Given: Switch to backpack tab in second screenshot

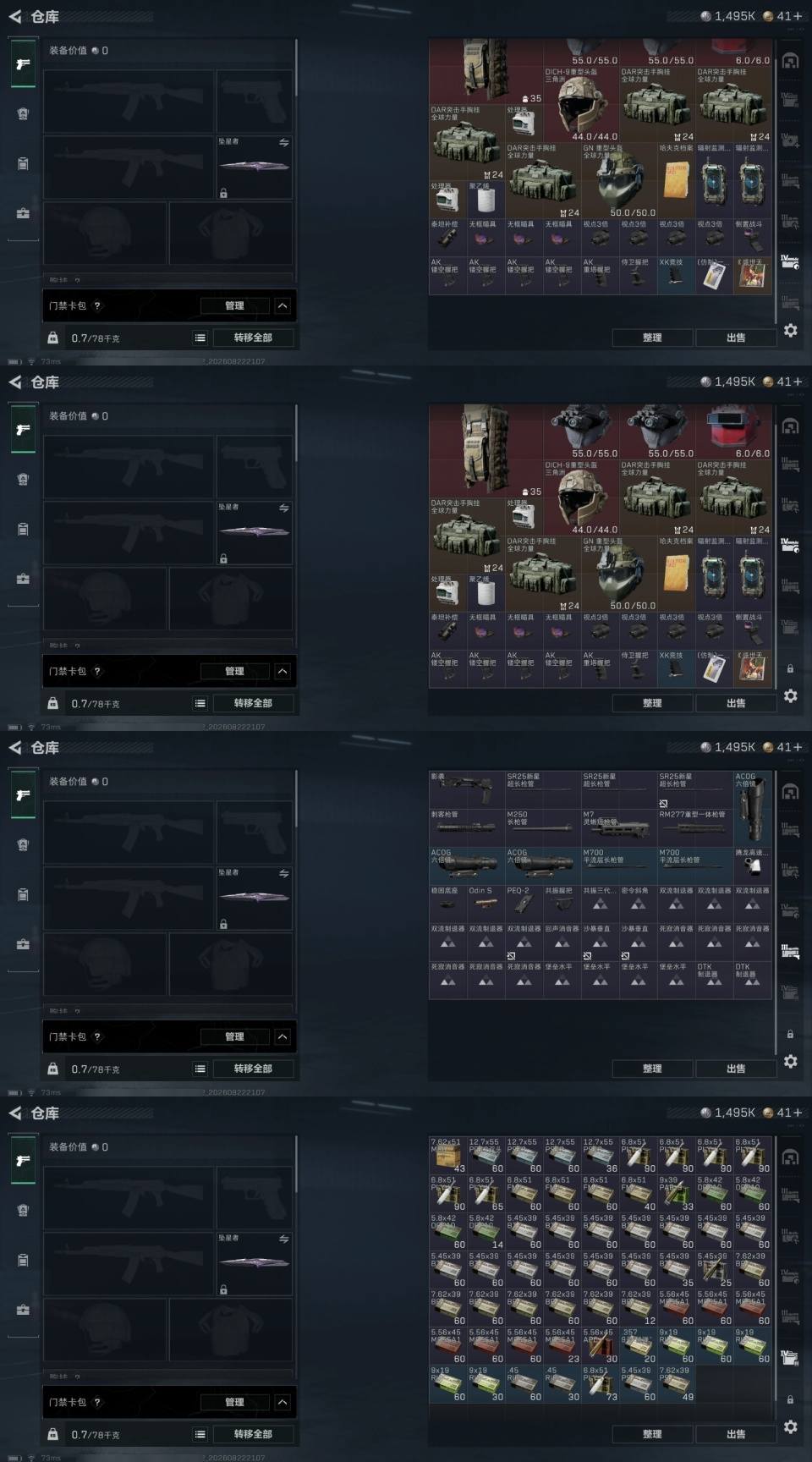Looking at the screenshot, I should tap(23, 479).
